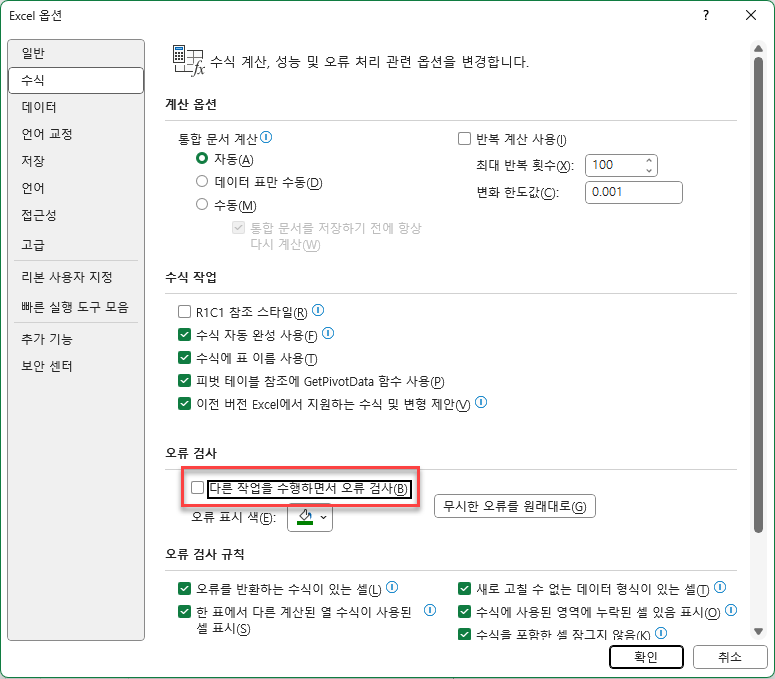
Task: Open the 언어 교정 category
Action: [x=76, y=134]
